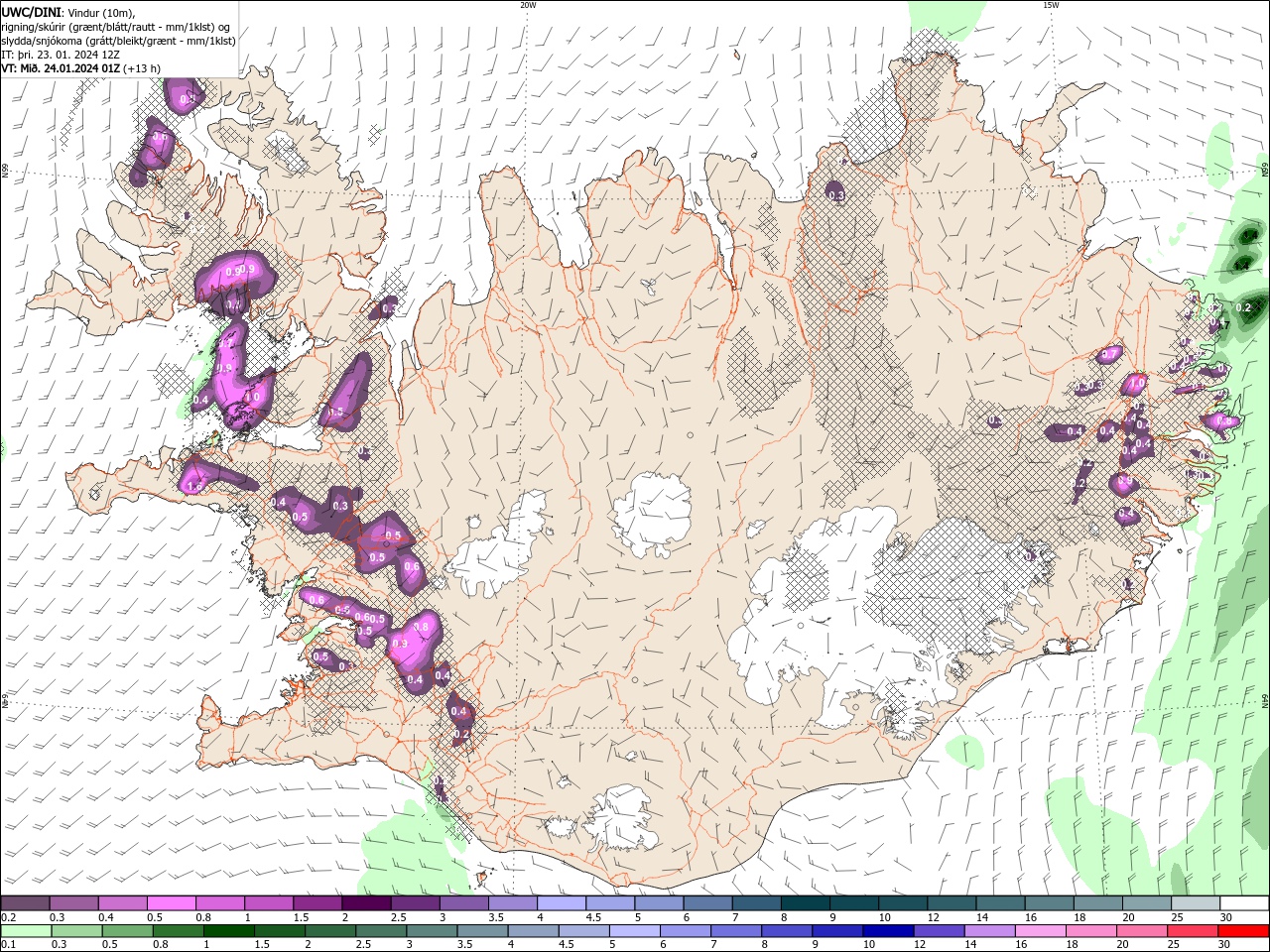
Task: Pick snow legend swatch between 20 and 25
Action: tap(1147, 903)
